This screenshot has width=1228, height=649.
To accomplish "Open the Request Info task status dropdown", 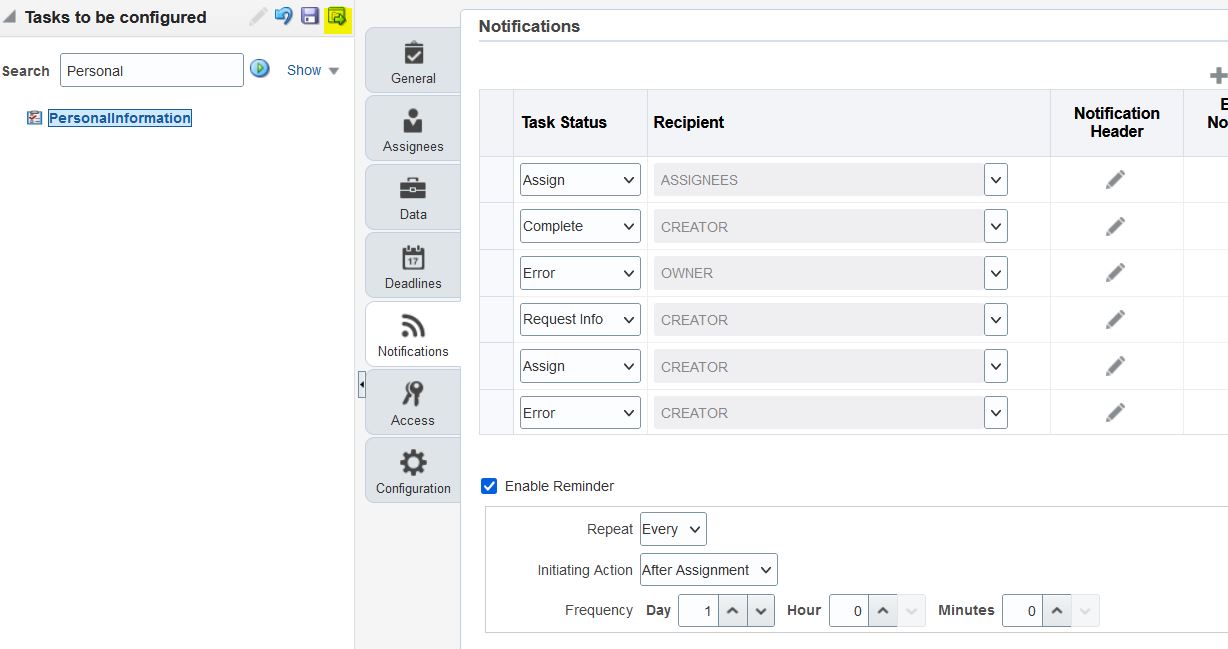I will [580, 319].
